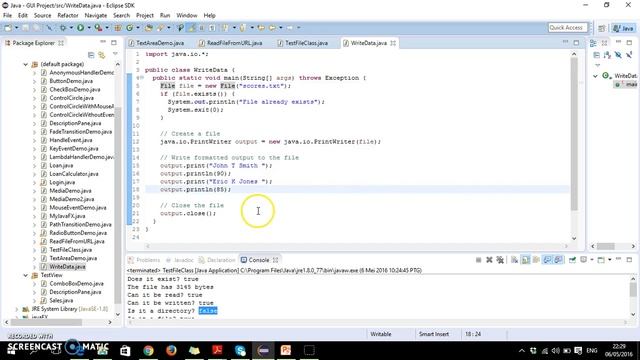640x360 pixels.
Task: Click the Open Perspective icon
Action: (x=602, y=28)
